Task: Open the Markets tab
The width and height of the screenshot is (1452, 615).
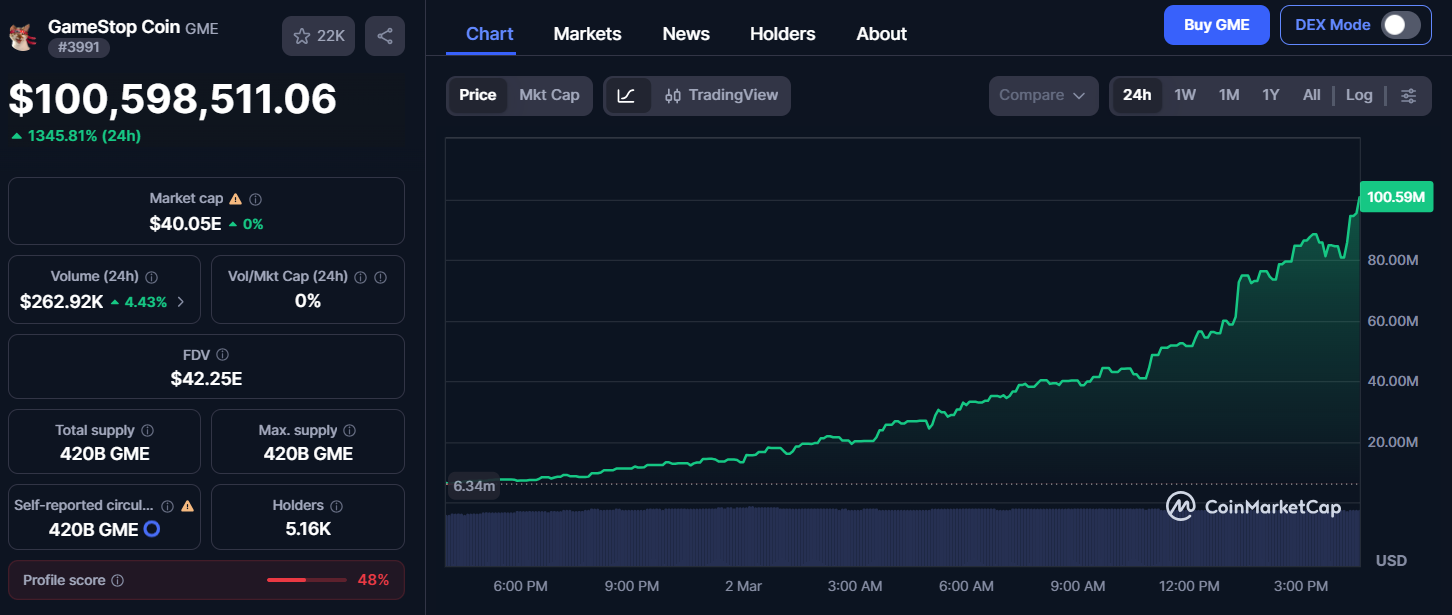Action: click(588, 34)
